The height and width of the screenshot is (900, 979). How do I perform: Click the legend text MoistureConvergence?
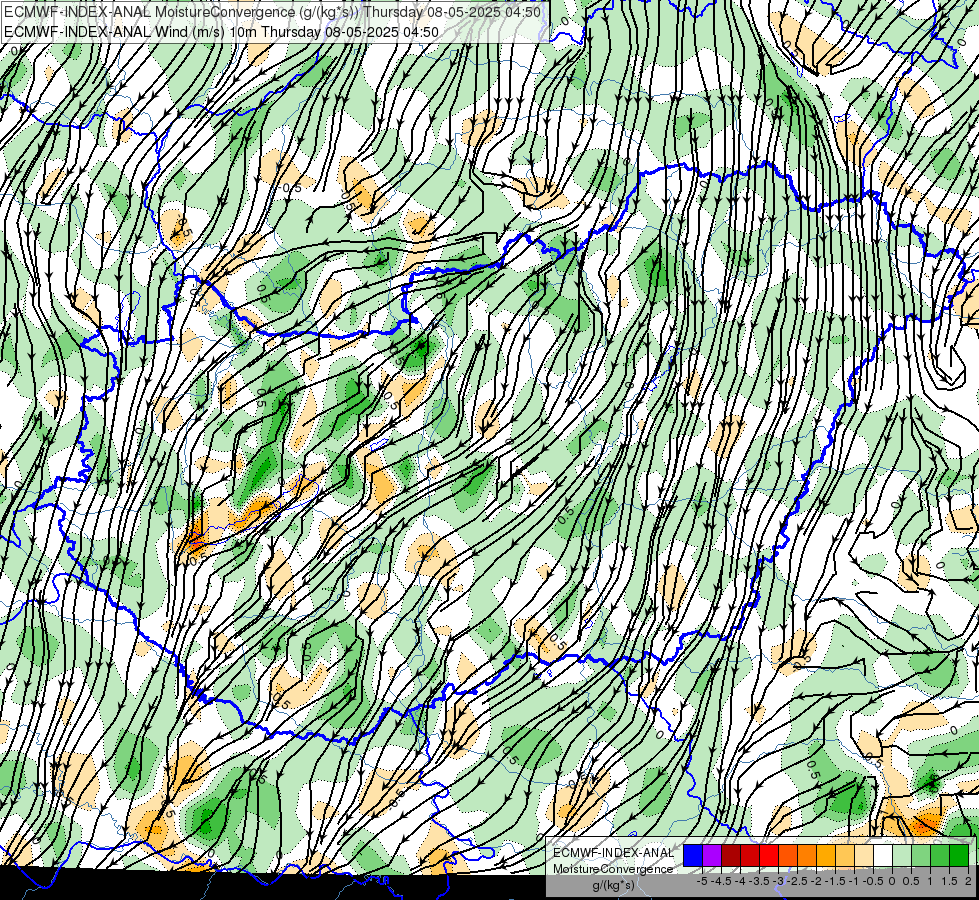coord(613,869)
